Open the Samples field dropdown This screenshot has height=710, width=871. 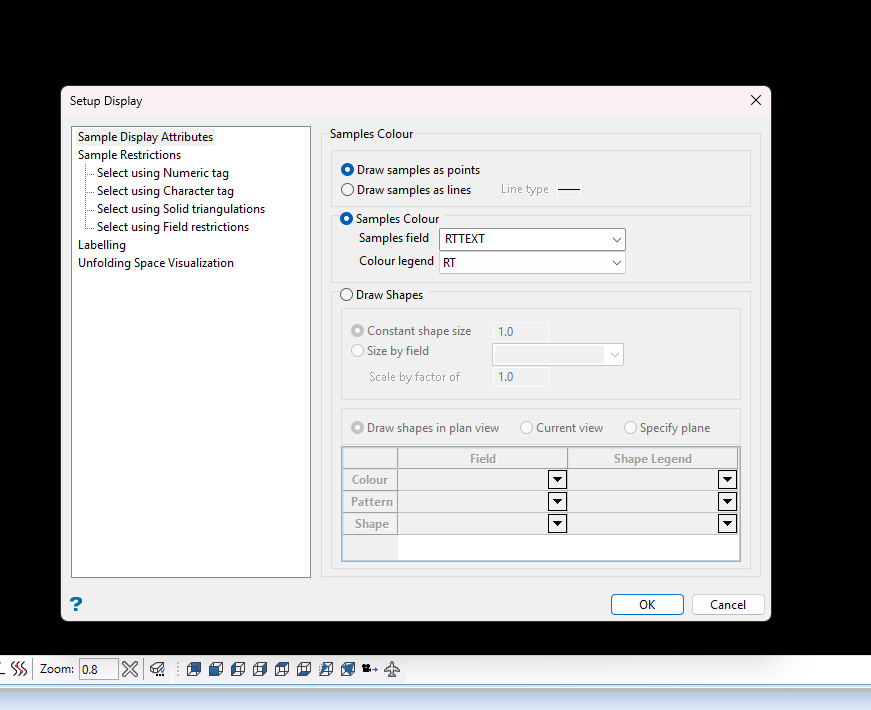pos(532,239)
